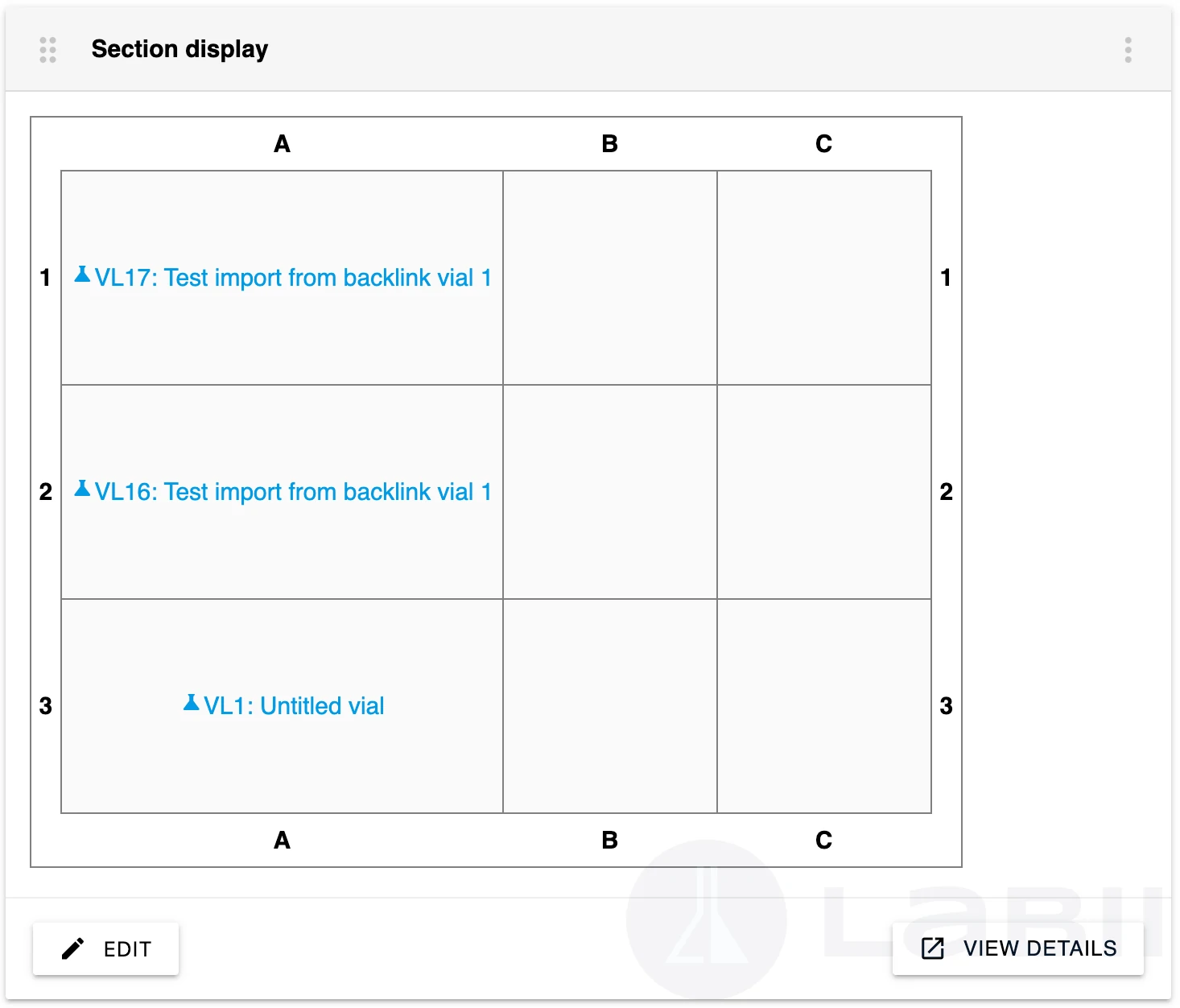1180x1008 pixels.
Task: Open the VL17 Test import vial link
Action: point(293,278)
